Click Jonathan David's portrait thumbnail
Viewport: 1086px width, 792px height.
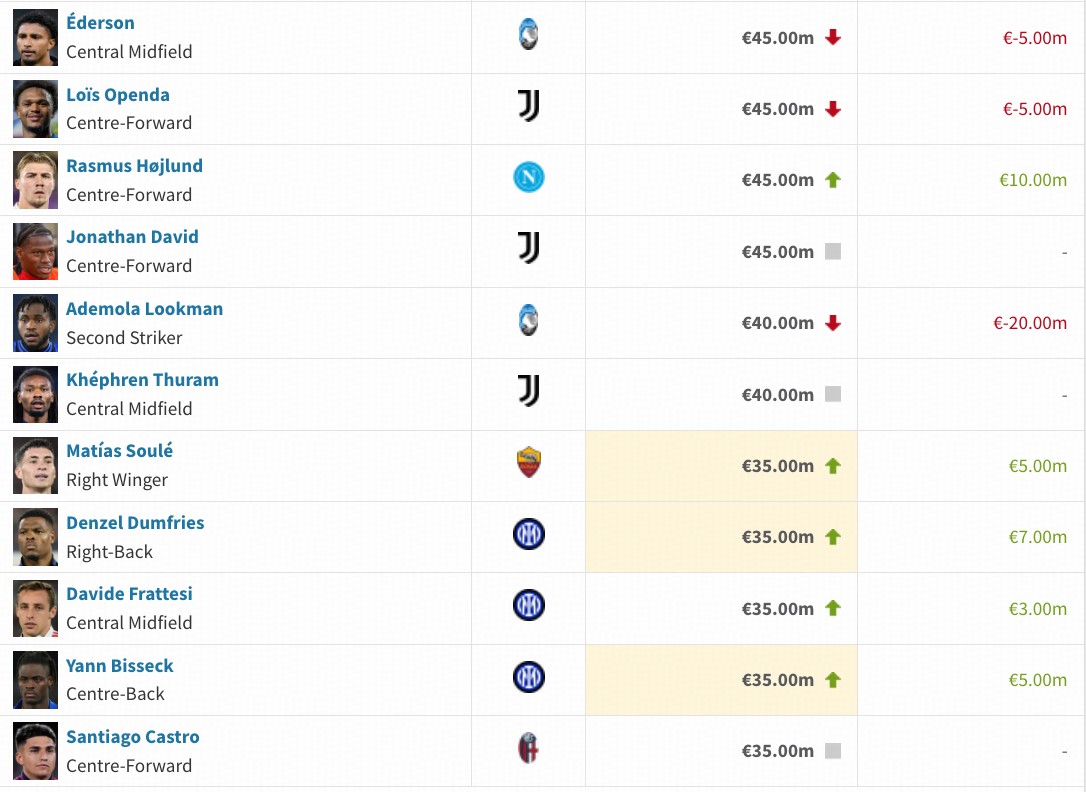point(35,251)
